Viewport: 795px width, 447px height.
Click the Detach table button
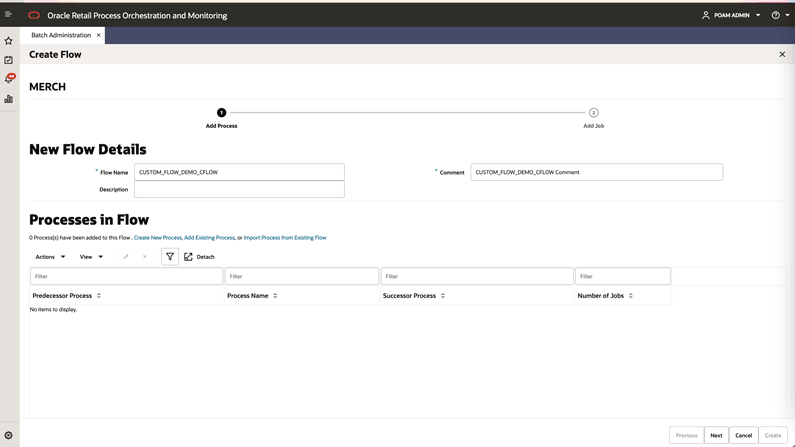(x=199, y=256)
